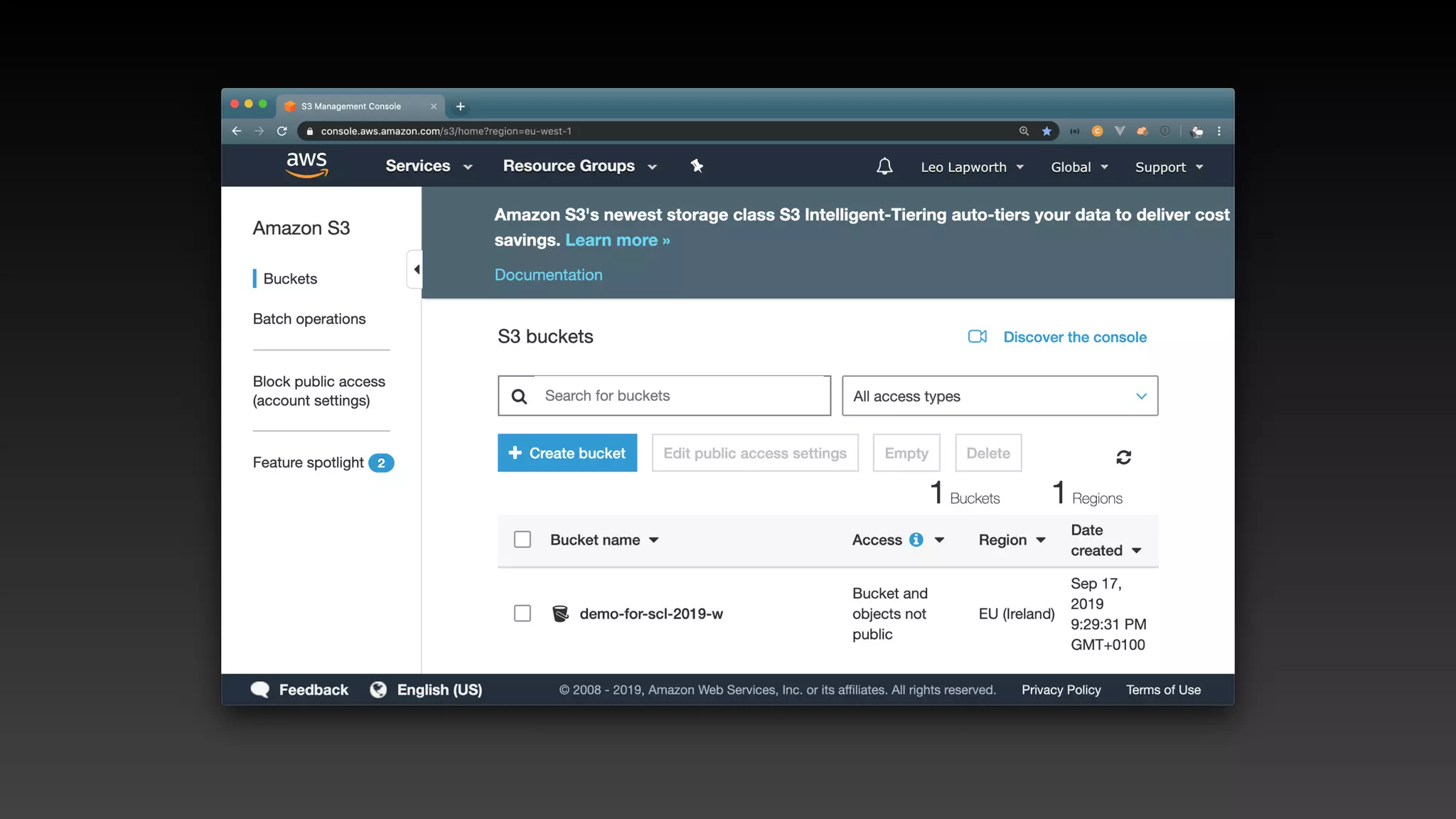Click the Create bucket button

click(567, 453)
